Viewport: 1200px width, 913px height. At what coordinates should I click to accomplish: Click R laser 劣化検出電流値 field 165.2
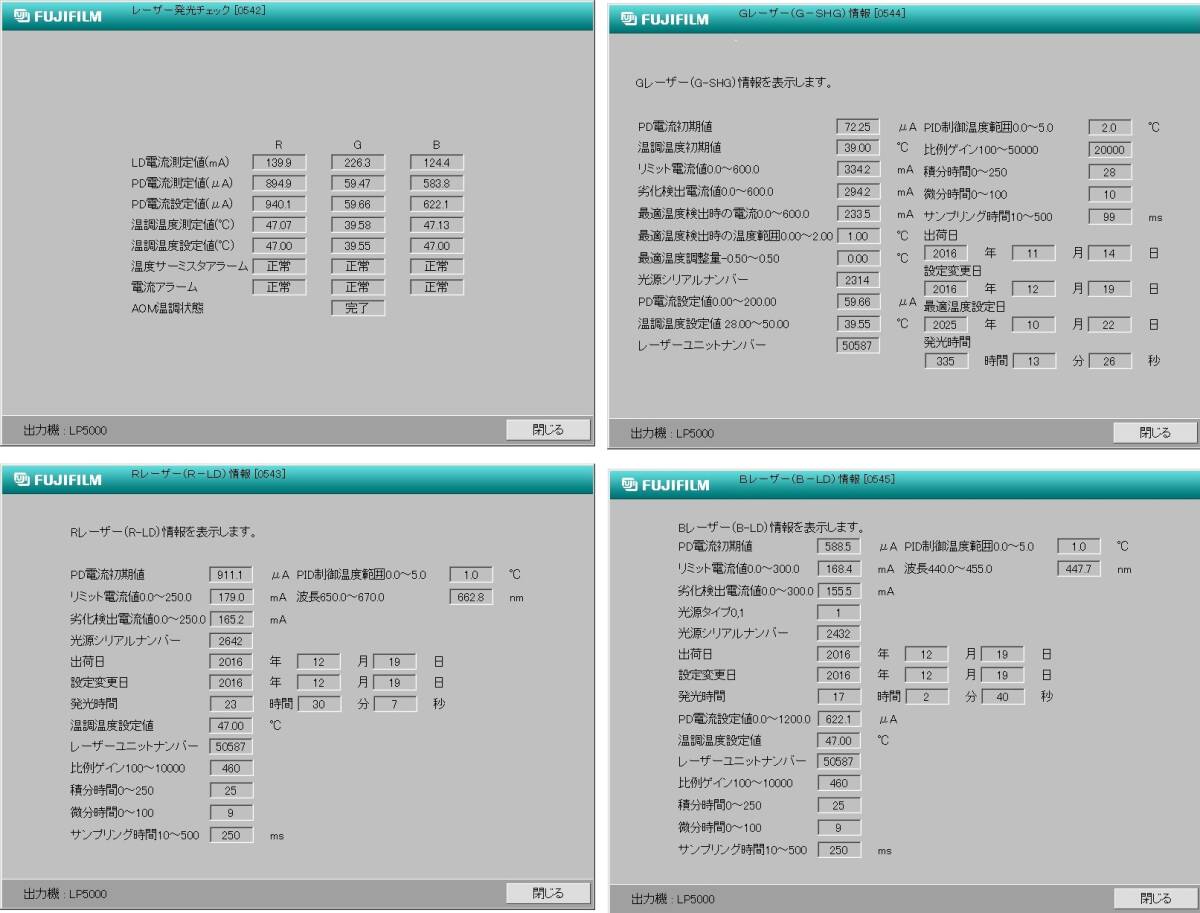231,619
